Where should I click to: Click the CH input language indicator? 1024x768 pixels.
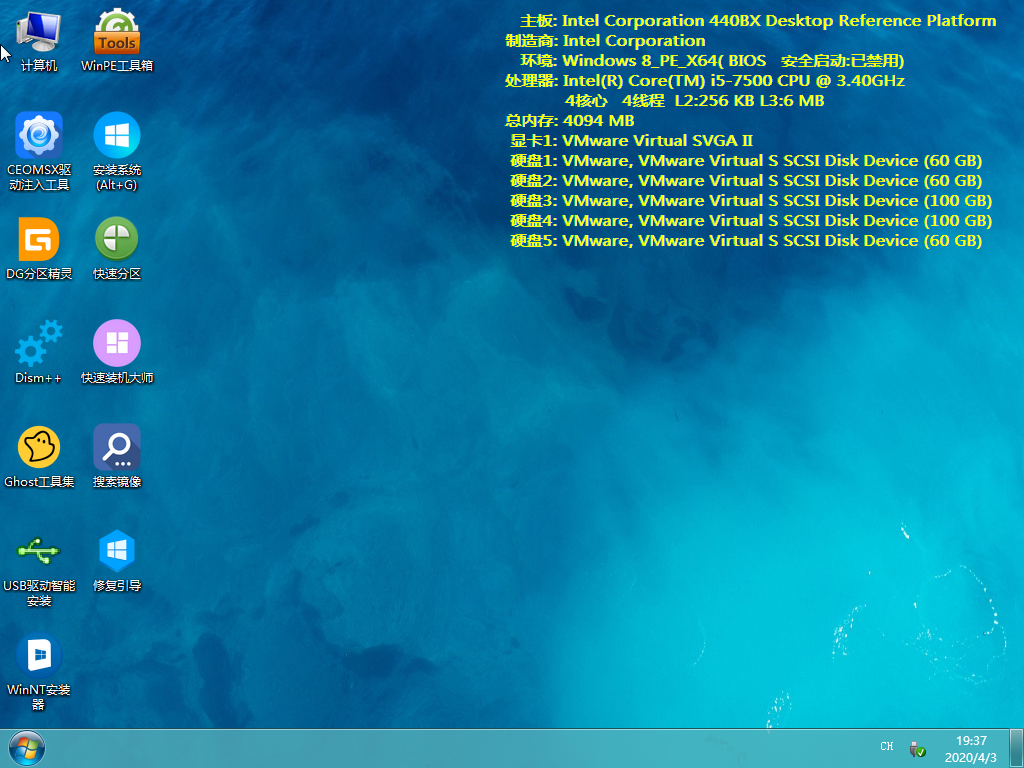click(887, 746)
